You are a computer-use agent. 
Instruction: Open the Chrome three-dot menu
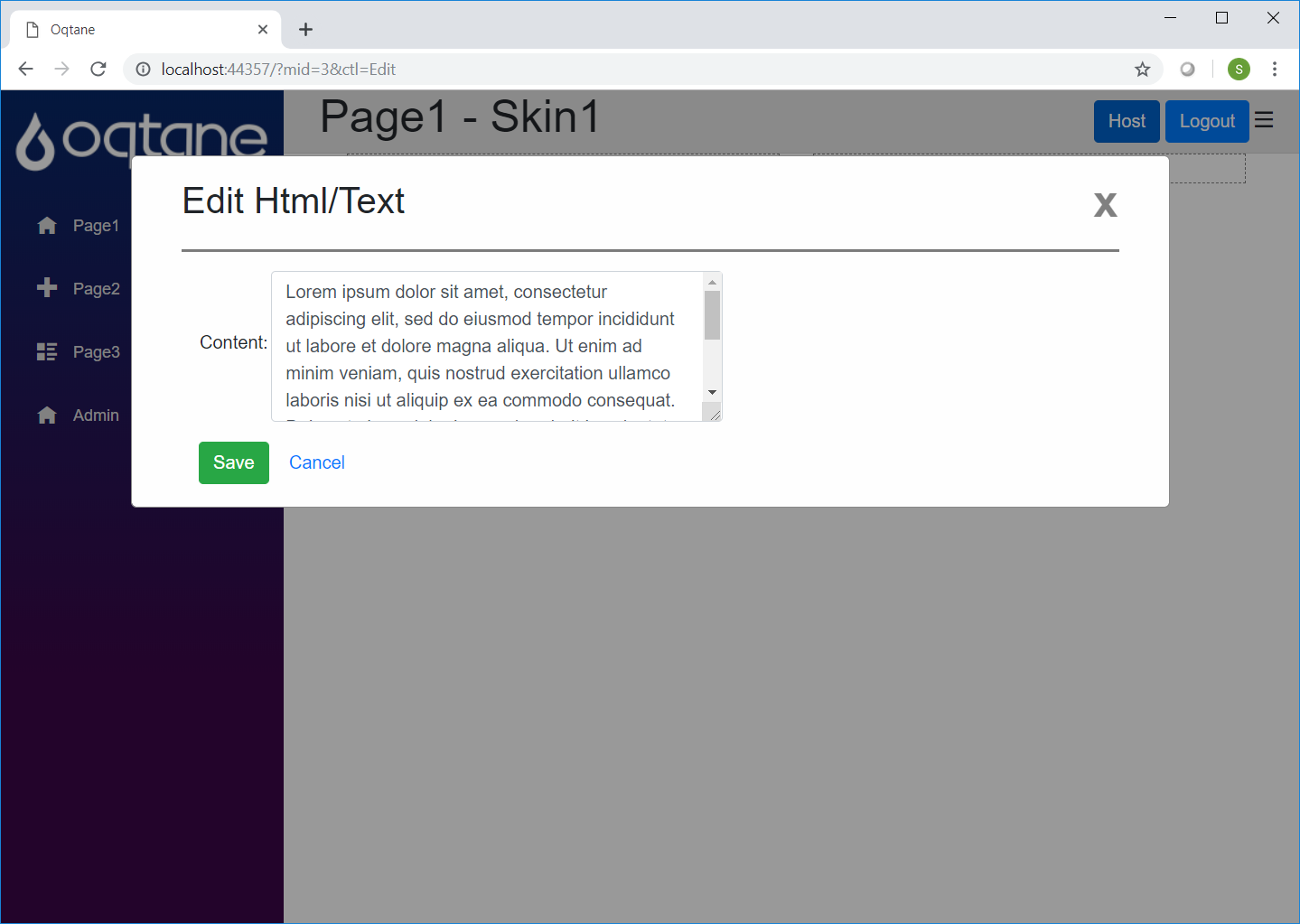(x=1274, y=70)
